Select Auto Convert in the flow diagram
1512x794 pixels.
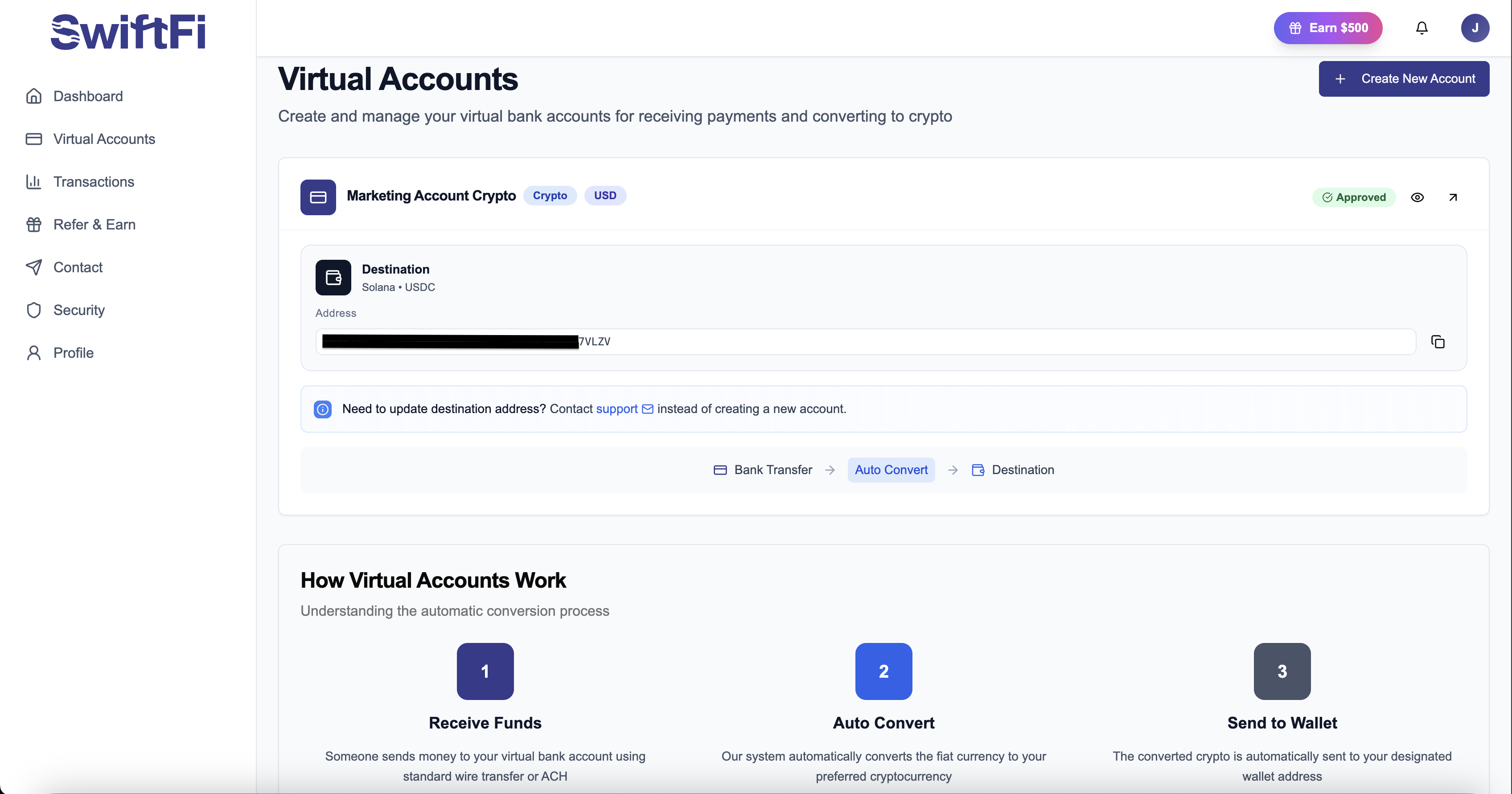click(x=891, y=470)
